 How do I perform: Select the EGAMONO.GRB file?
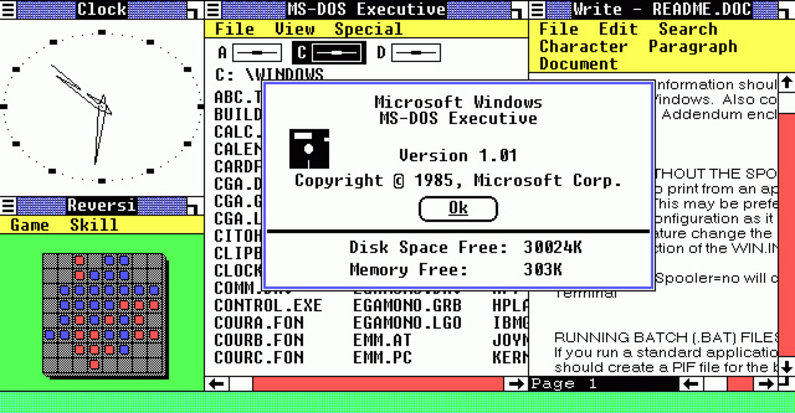click(x=407, y=306)
